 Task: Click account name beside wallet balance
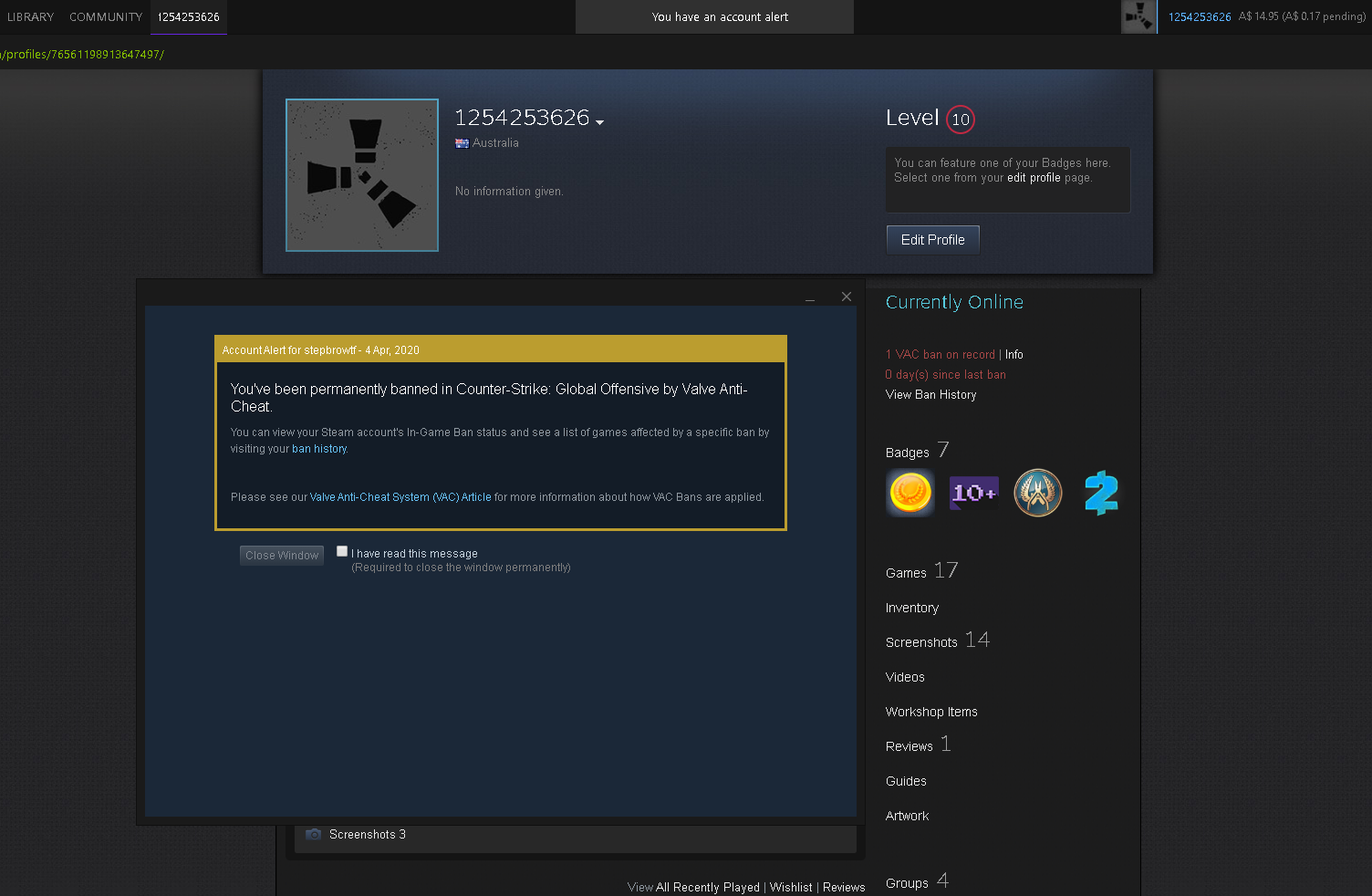point(1200,17)
